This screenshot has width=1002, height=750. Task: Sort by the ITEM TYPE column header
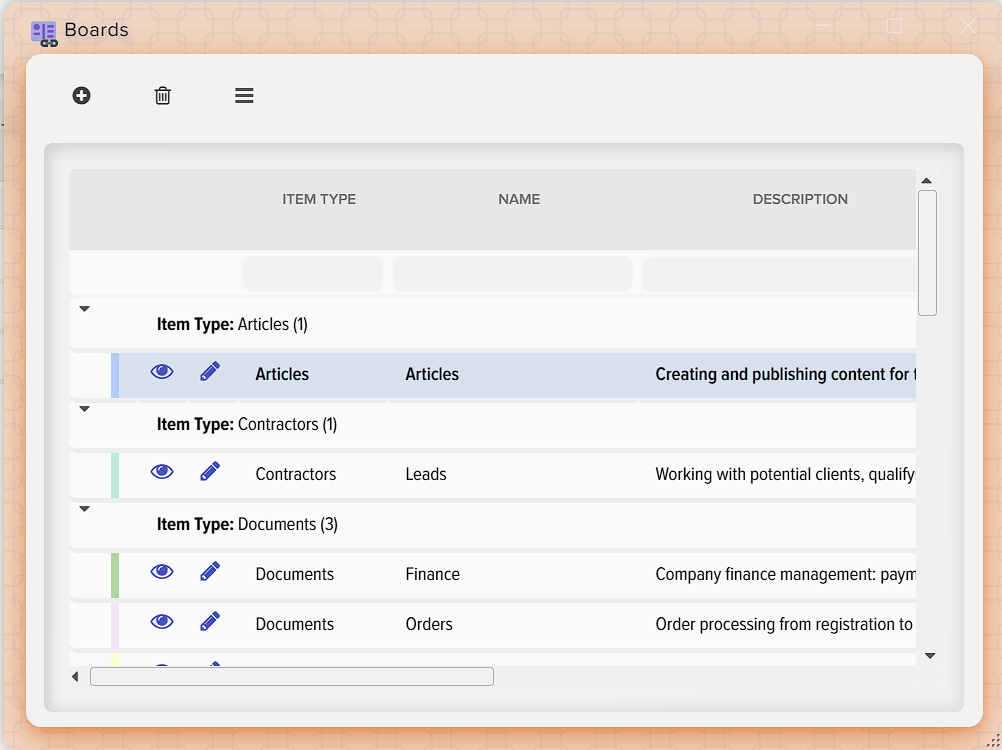(319, 199)
